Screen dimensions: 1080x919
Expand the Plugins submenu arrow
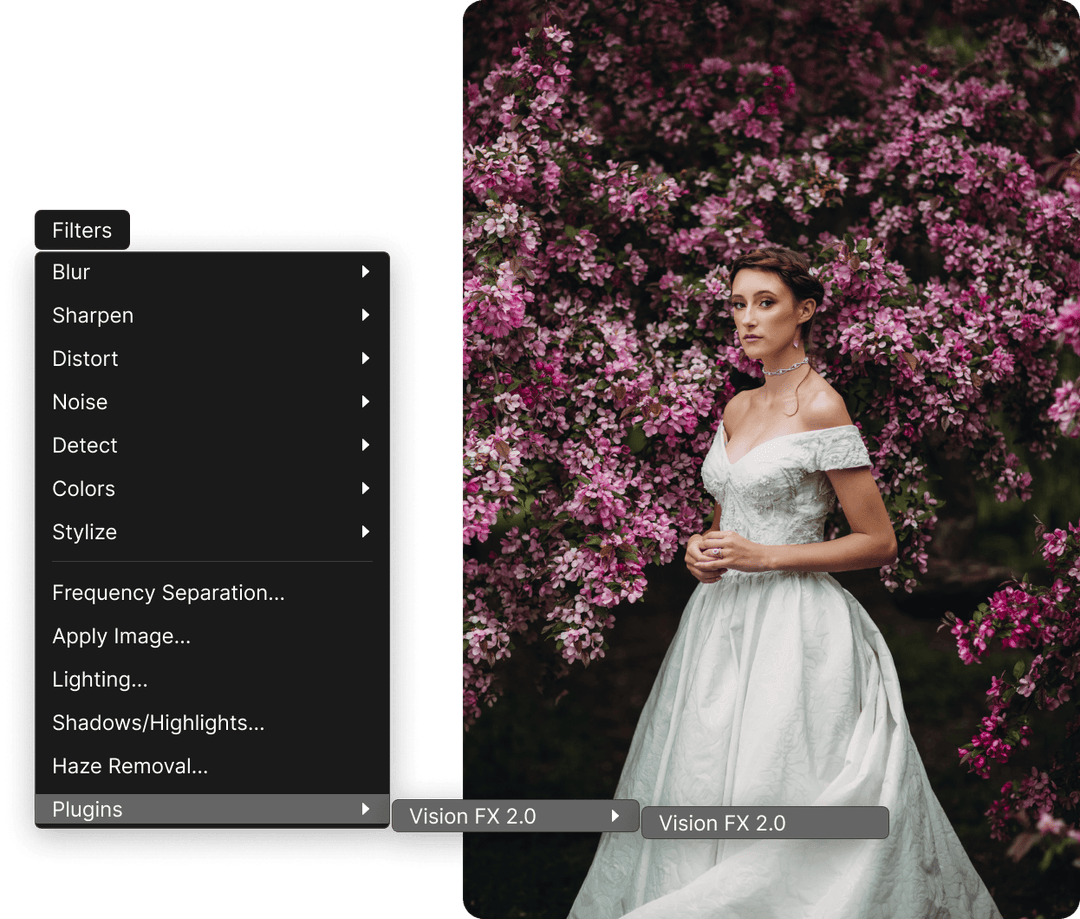(367, 809)
